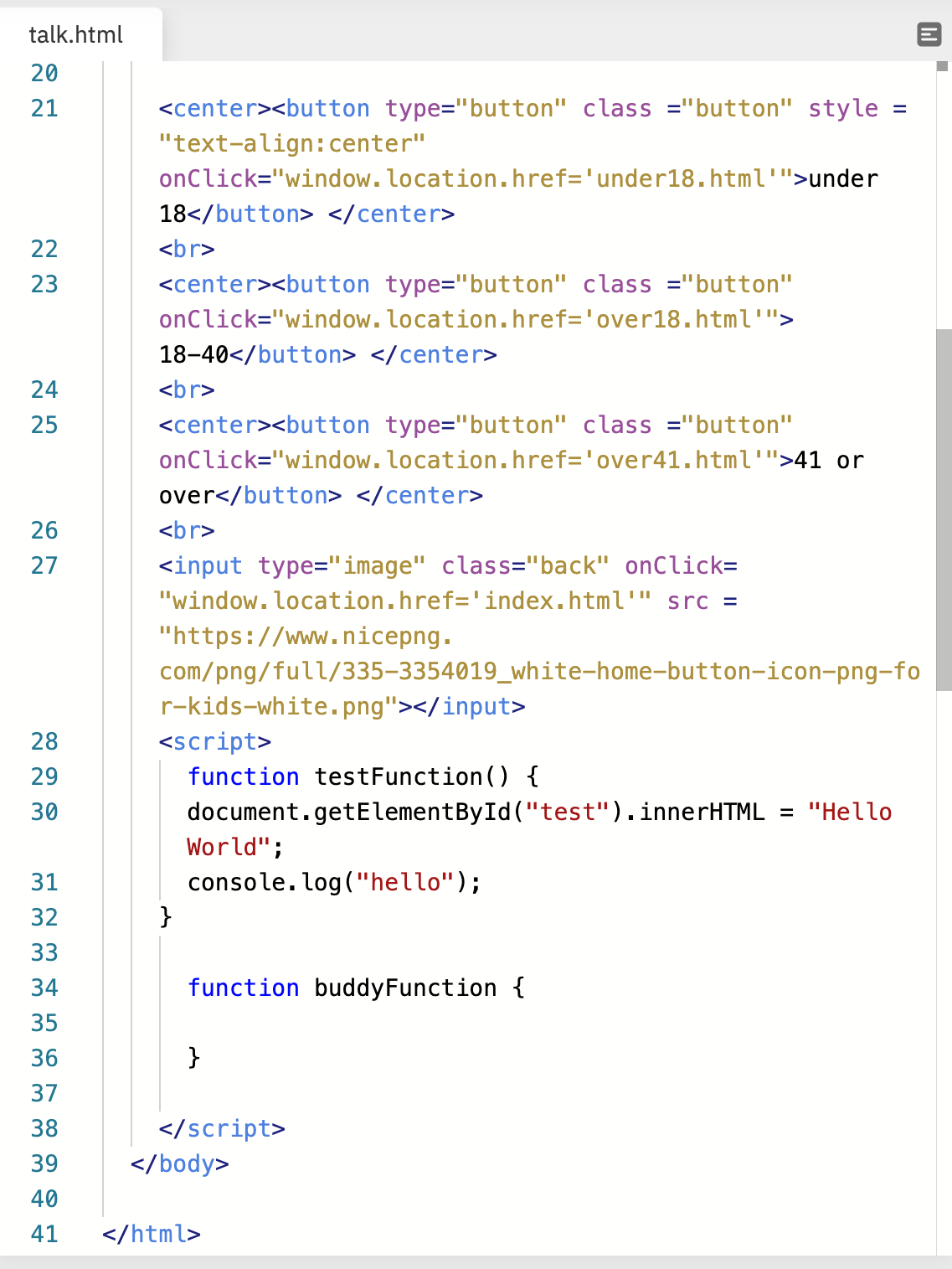Viewport: 952px width, 1269px height.
Task: Click the 'World";' wrapped line text
Action: coord(236,847)
